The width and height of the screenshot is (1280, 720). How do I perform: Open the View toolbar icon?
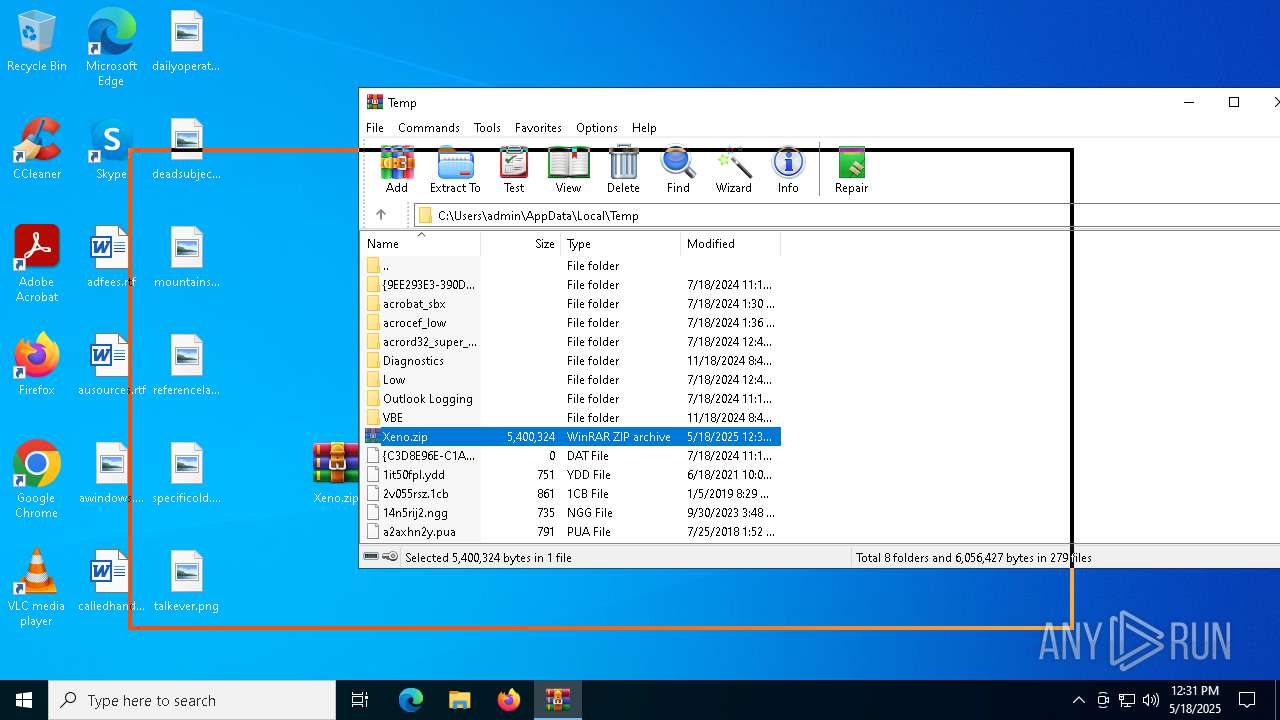pos(568,169)
